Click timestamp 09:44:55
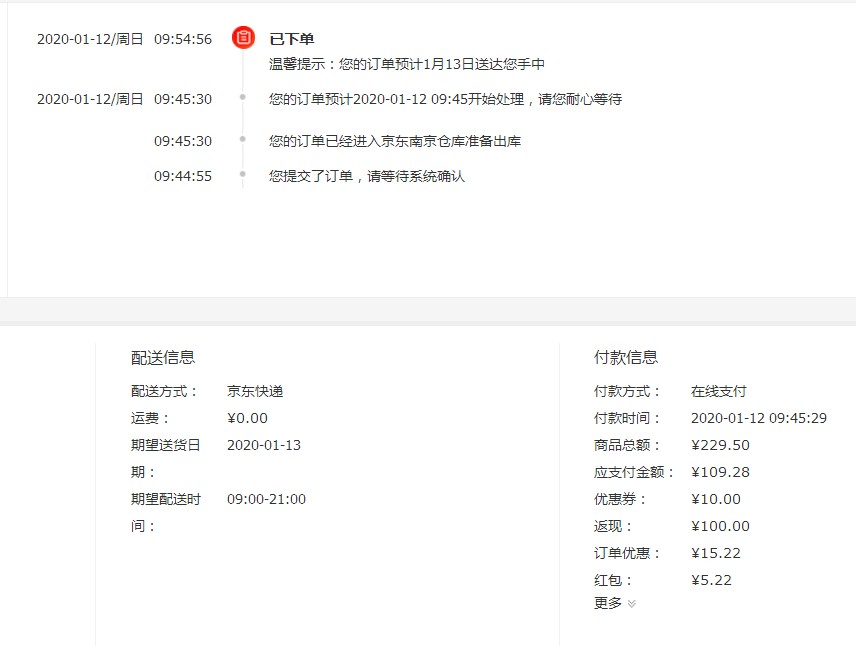 coord(183,176)
